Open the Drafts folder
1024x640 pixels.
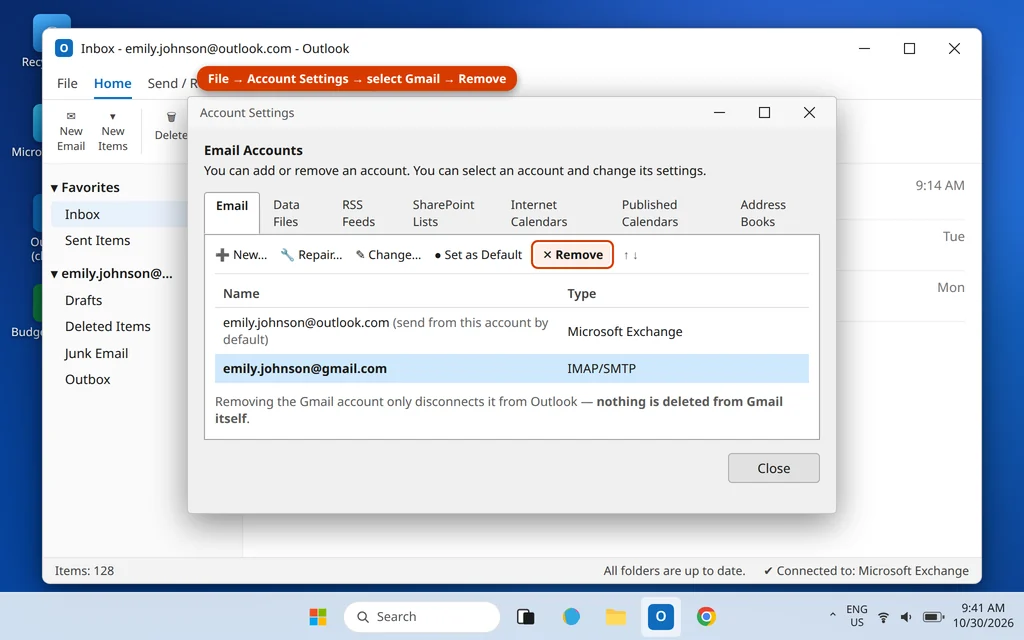[x=83, y=300]
